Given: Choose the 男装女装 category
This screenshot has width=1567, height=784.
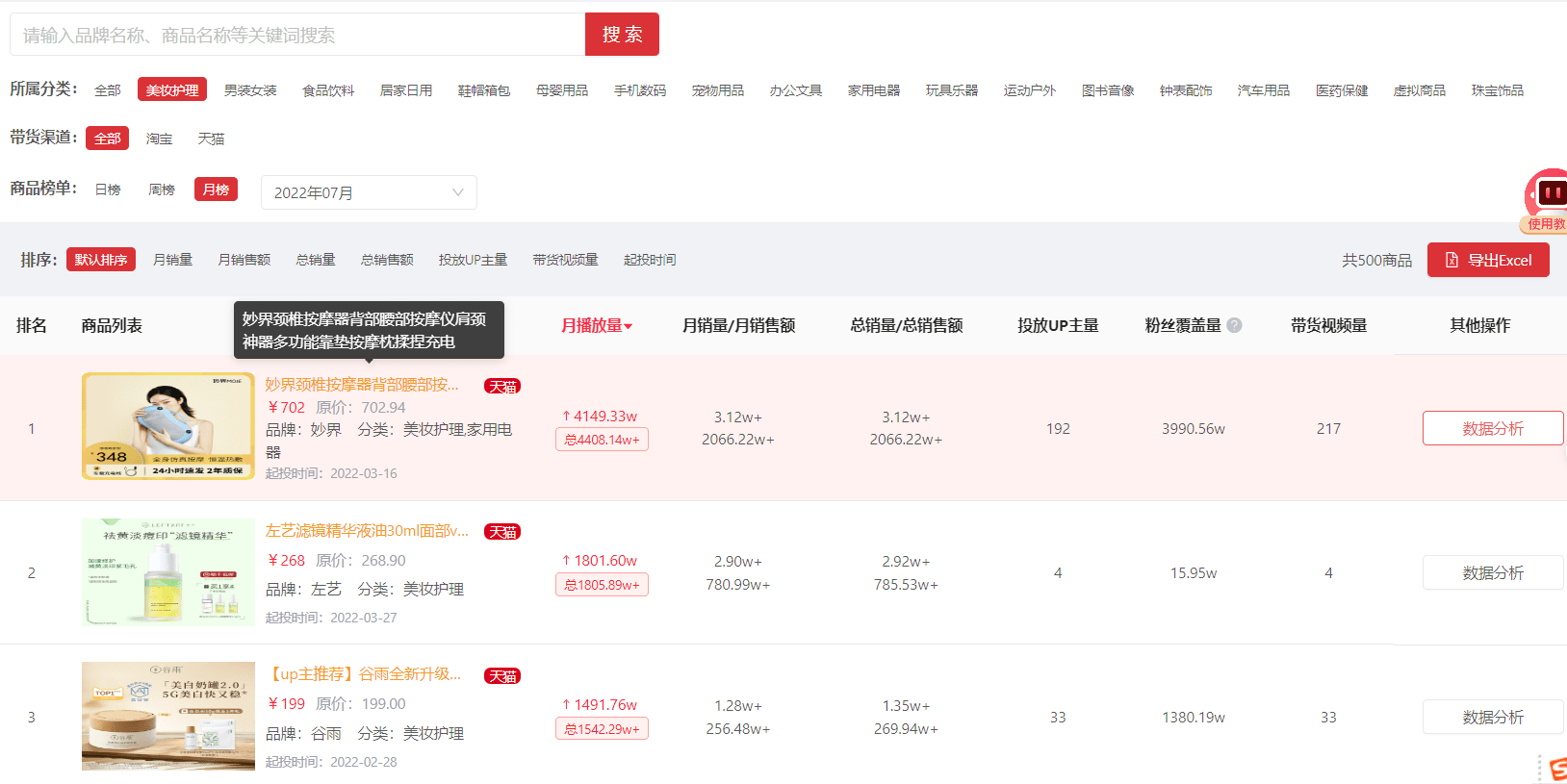Looking at the screenshot, I should pos(250,90).
